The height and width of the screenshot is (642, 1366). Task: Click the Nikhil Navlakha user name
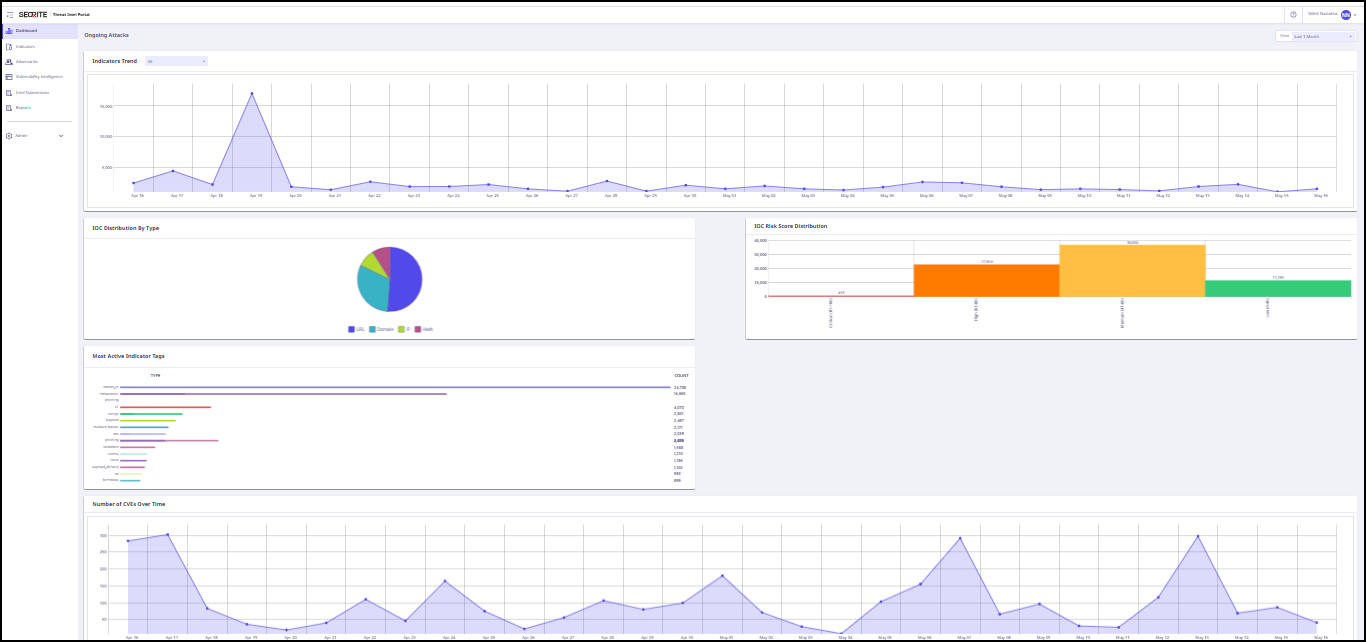click(1322, 14)
